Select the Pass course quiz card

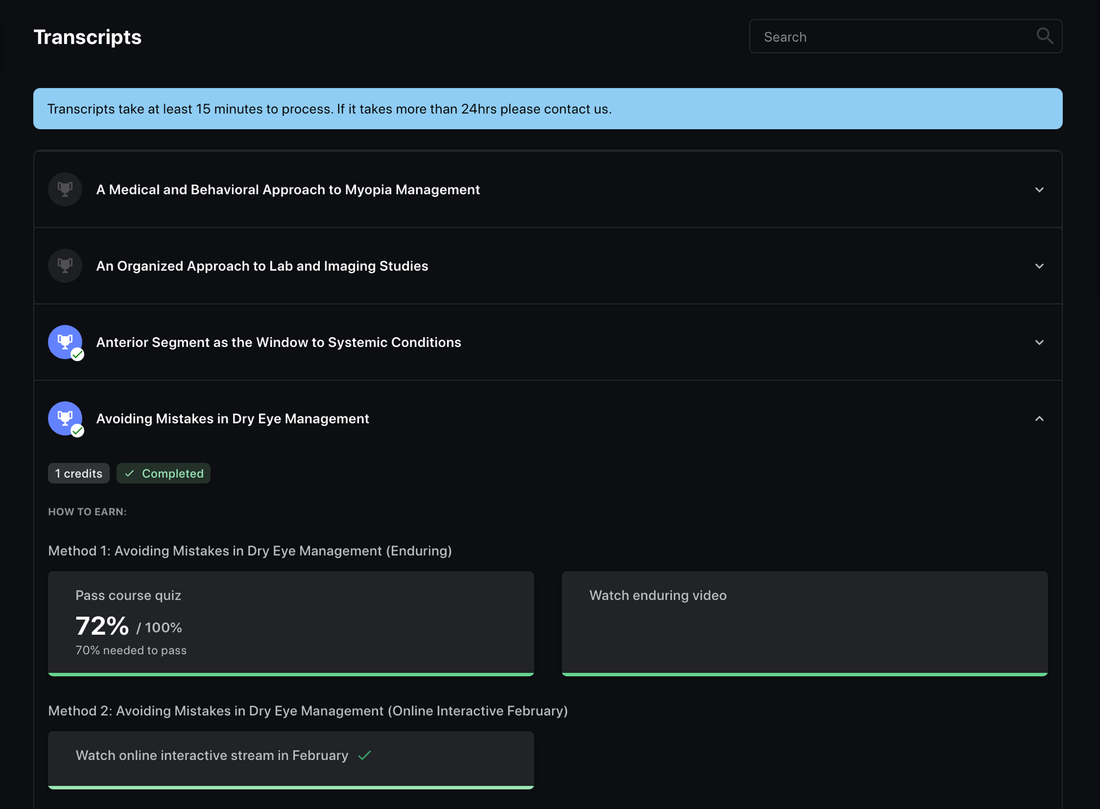tap(291, 620)
